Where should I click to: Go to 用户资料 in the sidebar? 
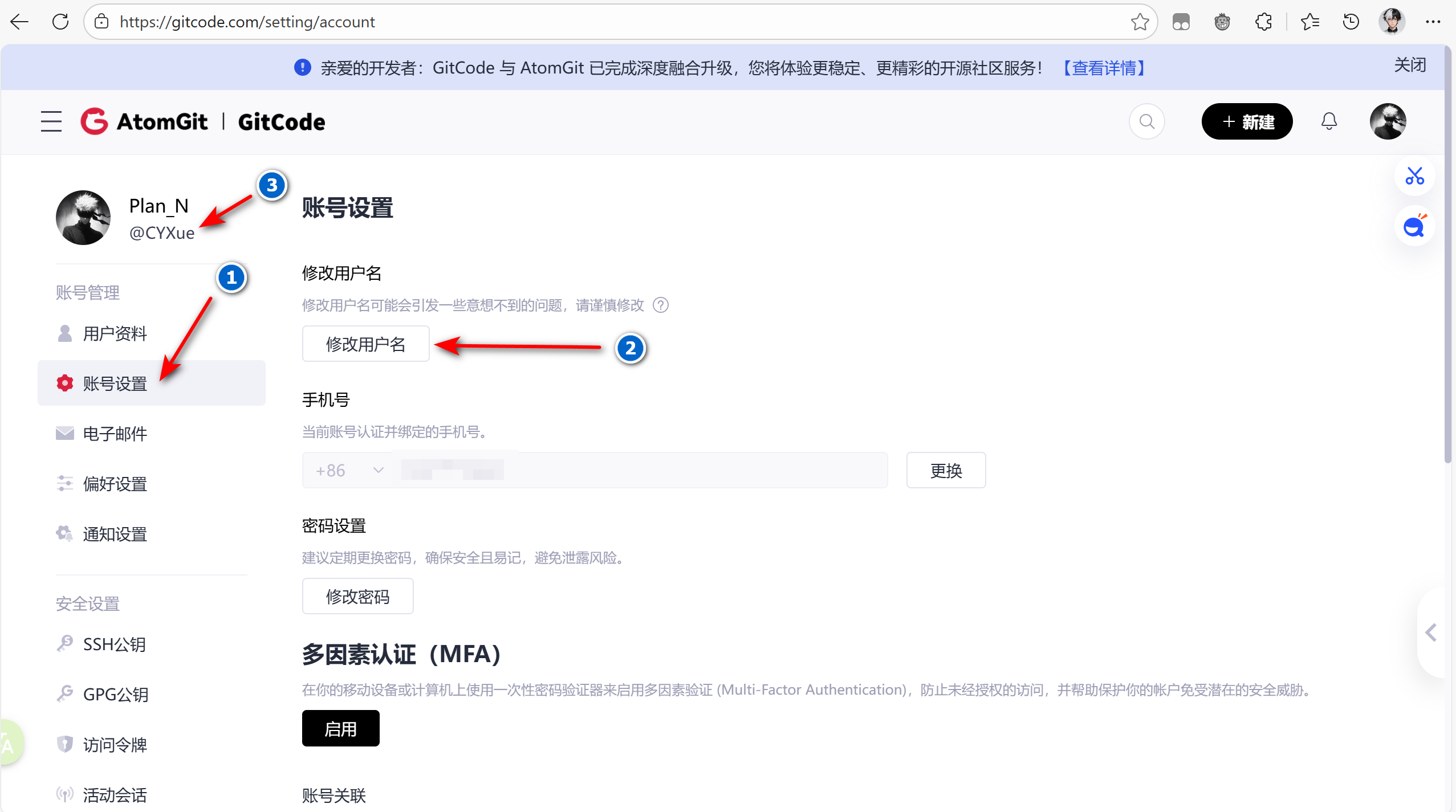[115, 333]
